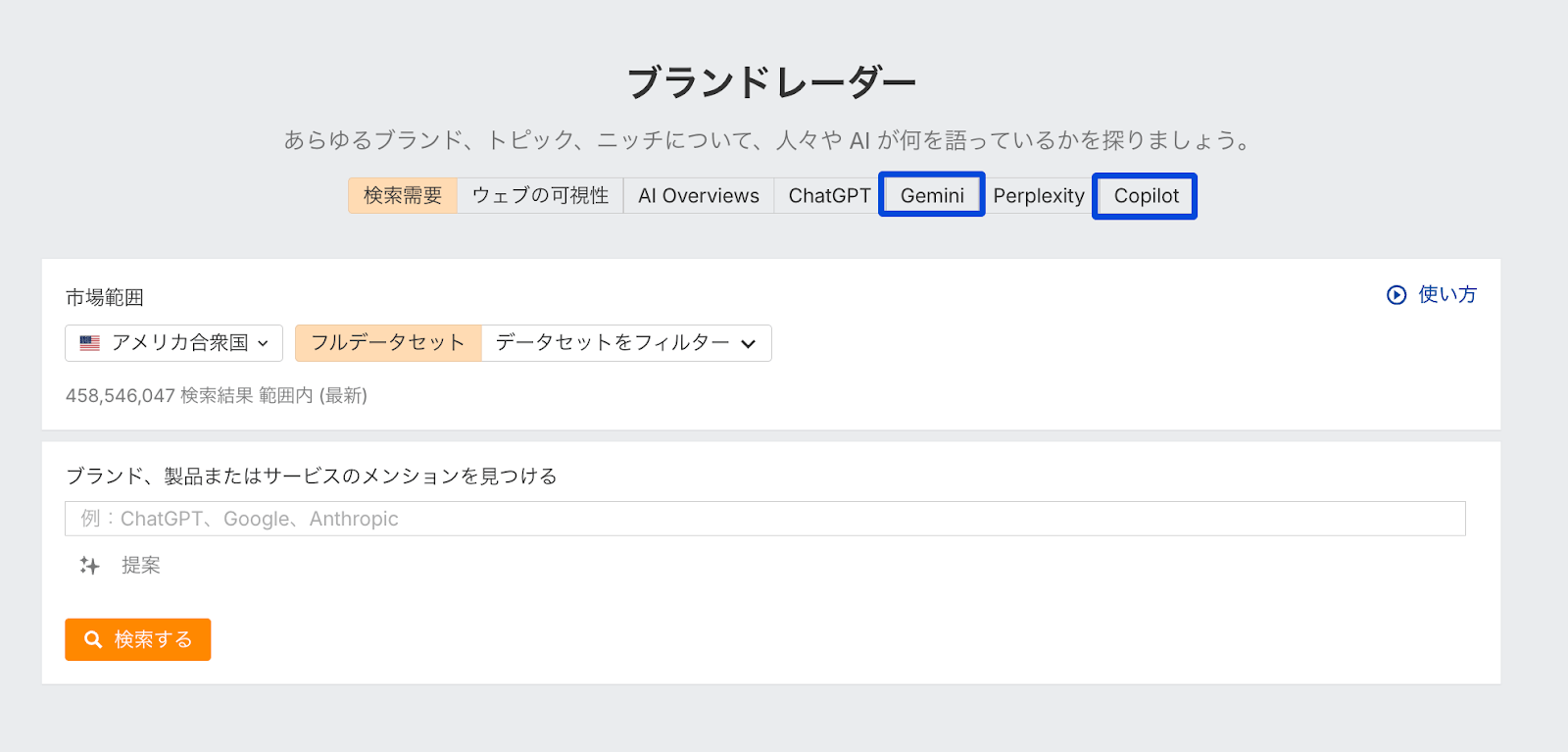Open the Perplexity tab
The width and height of the screenshot is (1568, 752).
[x=1039, y=196]
